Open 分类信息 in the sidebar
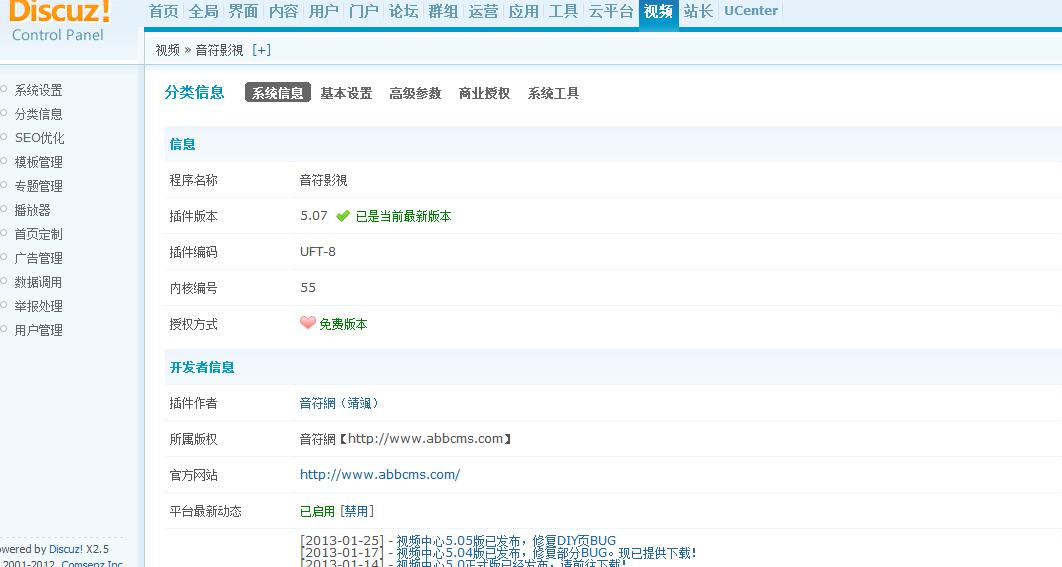This screenshot has width=1062, height=567. [x=39, y=114]
